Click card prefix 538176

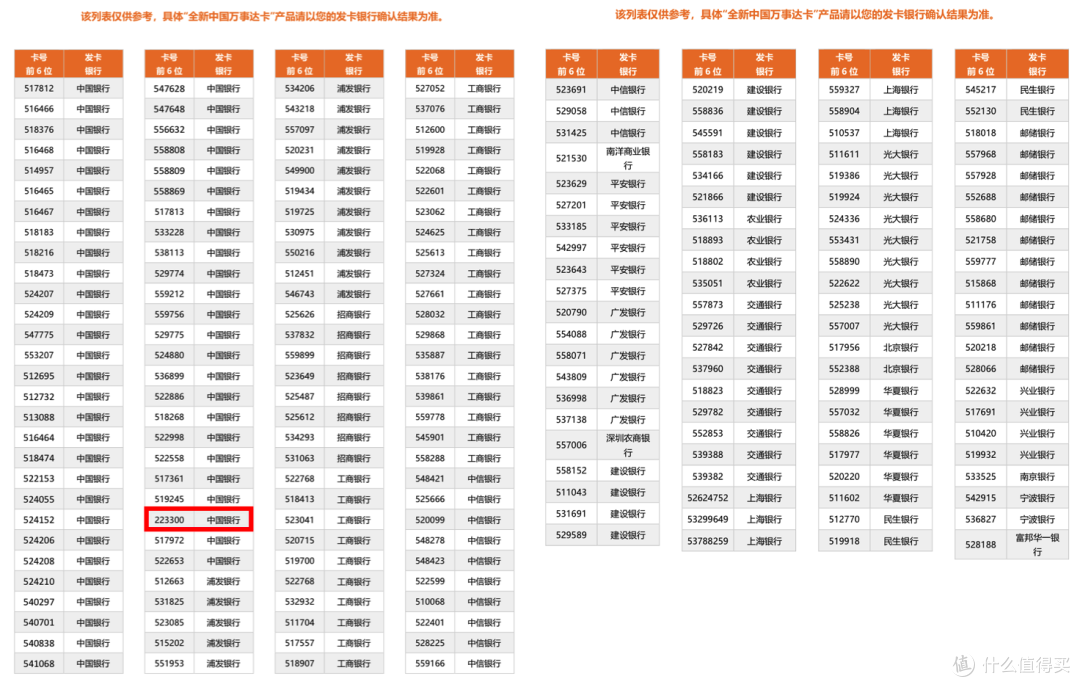pos(430,376)
